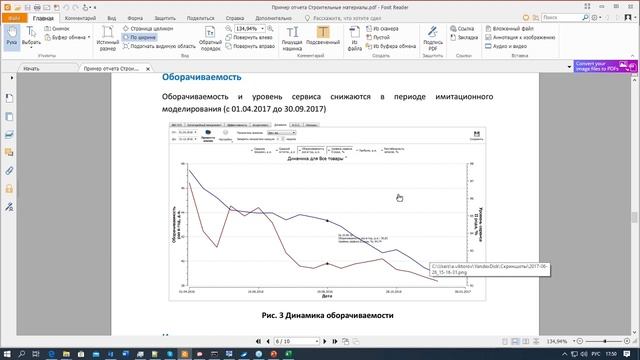Viewport: 640px width, 360px height.
Task: Create PDF Из буфера обмена
Action: pos(391,46)
